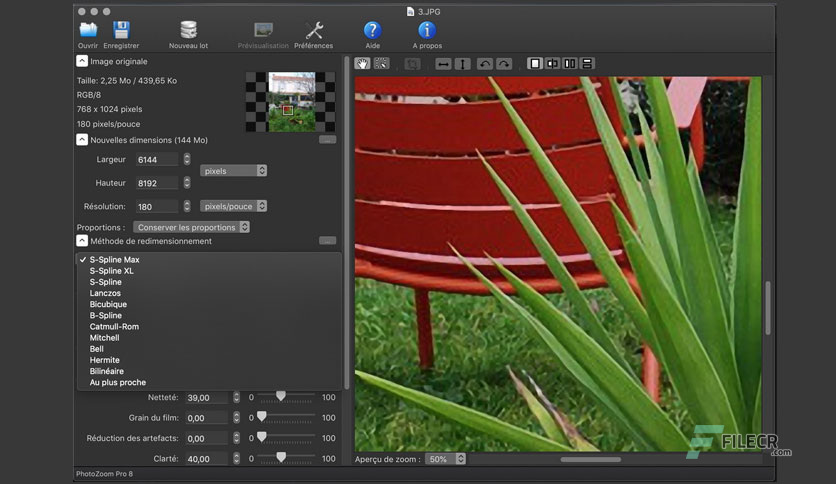
Task: Flip the image vertically
Action: tap(463, 64)
